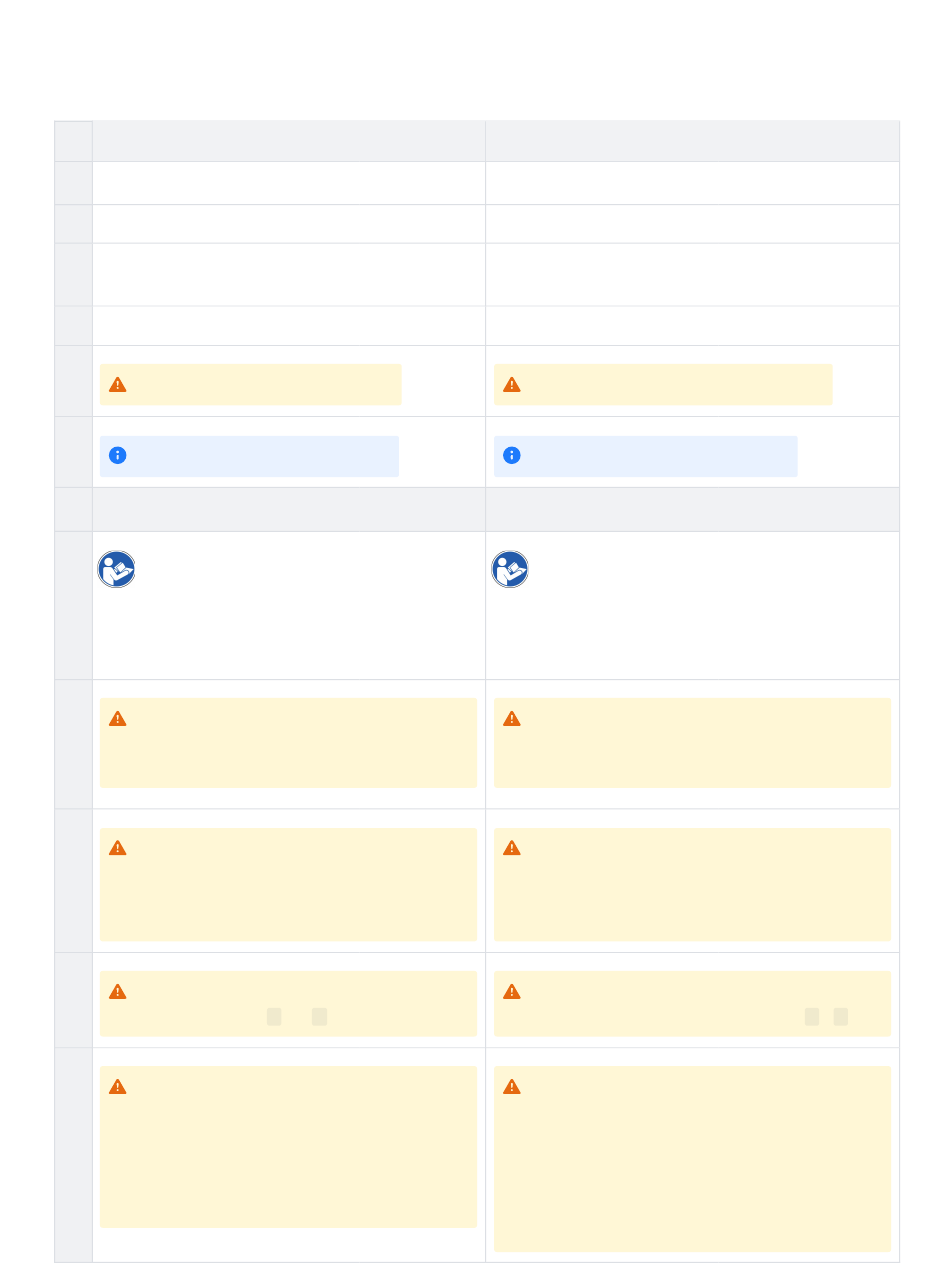Click warning icon in bottom-most left yellow panel
Screen dimensions: 950x1267
[x=118, y=1086]
